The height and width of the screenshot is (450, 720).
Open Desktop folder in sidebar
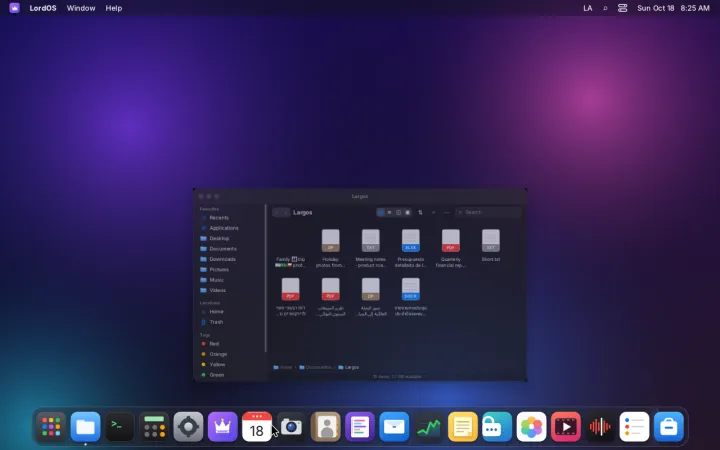(x=231, y=238)
